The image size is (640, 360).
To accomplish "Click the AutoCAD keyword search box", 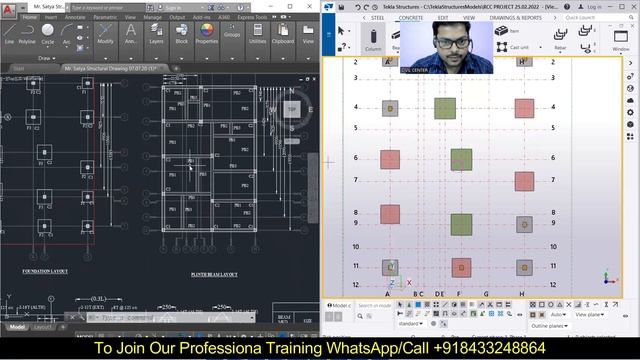I will (x=108, y=7).
